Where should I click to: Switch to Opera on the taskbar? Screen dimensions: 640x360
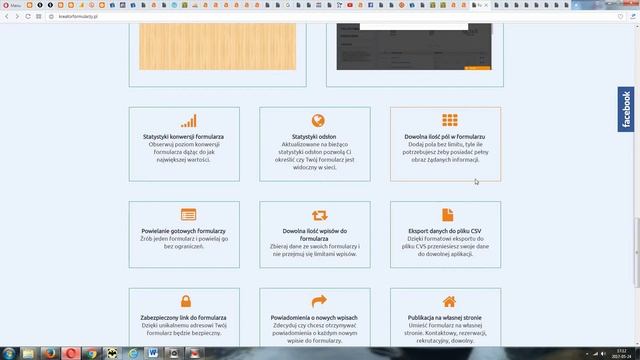click(x=71, y=353)
